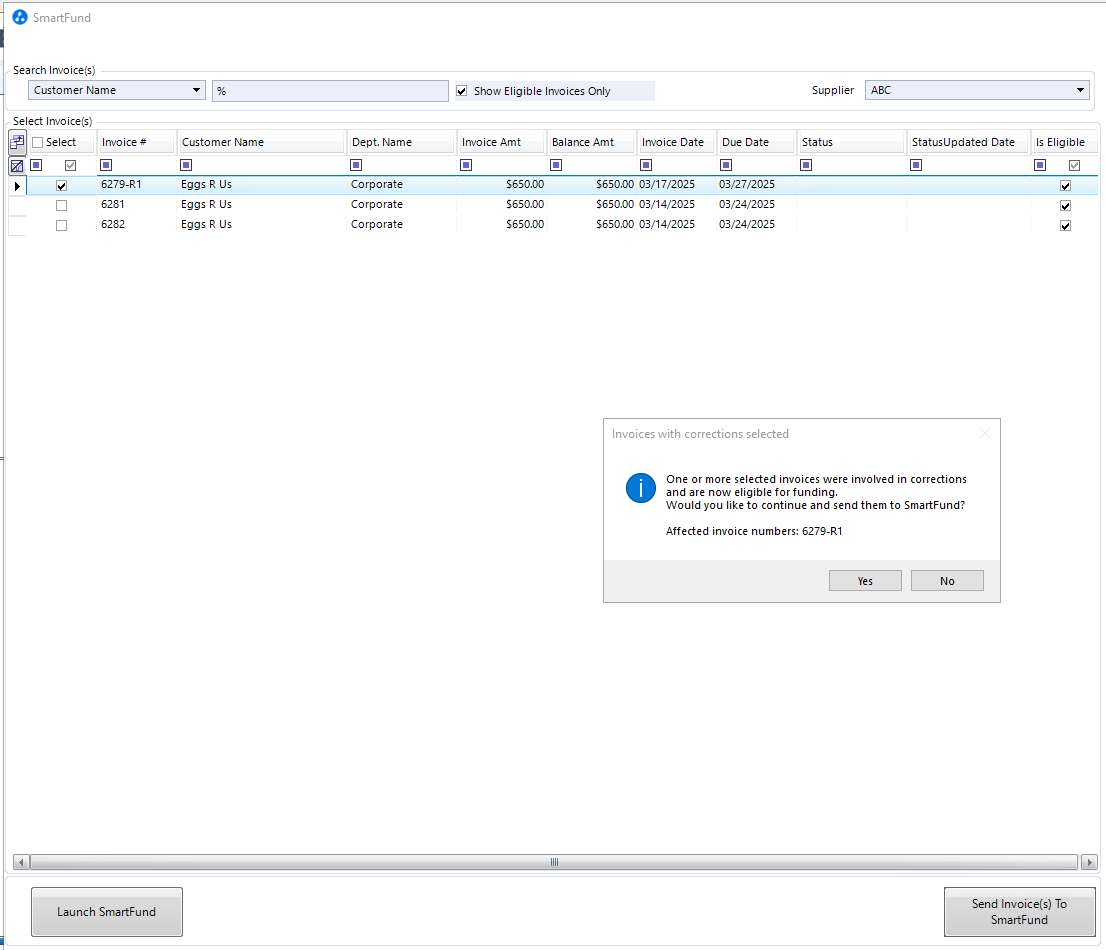This screenshot has width=1106, height=950.
Task: Sort by the Invoice Date column header
Action: point(676,142)
